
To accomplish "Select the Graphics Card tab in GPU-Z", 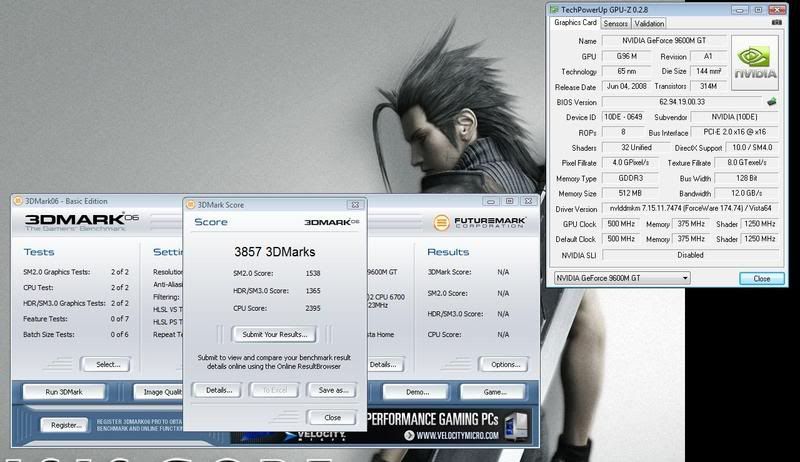I will coord(575,22).
